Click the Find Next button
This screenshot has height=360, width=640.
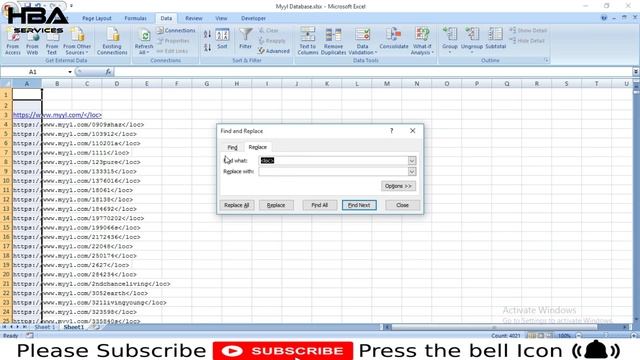(x=359, y=205)
